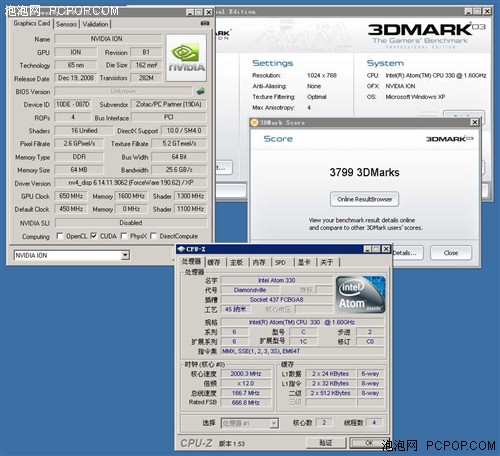Select the SPD tab in CPU-Z
This screenshot has width=500, height=456.
coord(280,262)
